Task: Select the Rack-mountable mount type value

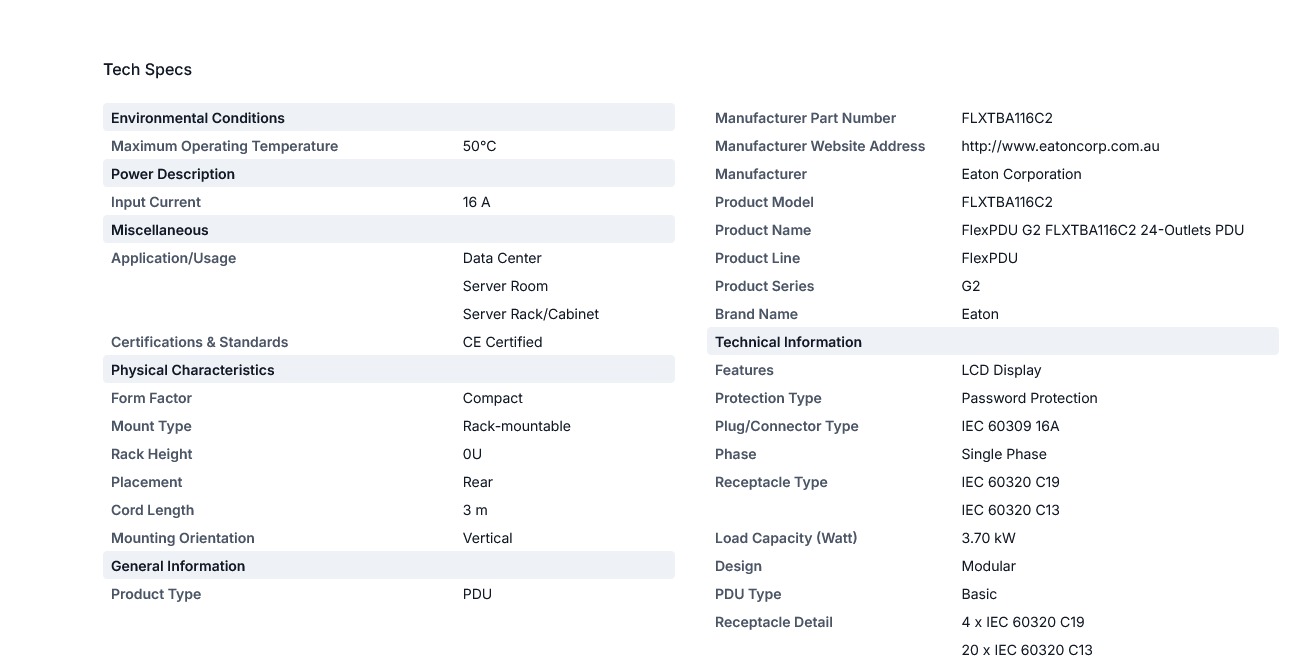Action: pyautogui.click(x=516, y=426)
